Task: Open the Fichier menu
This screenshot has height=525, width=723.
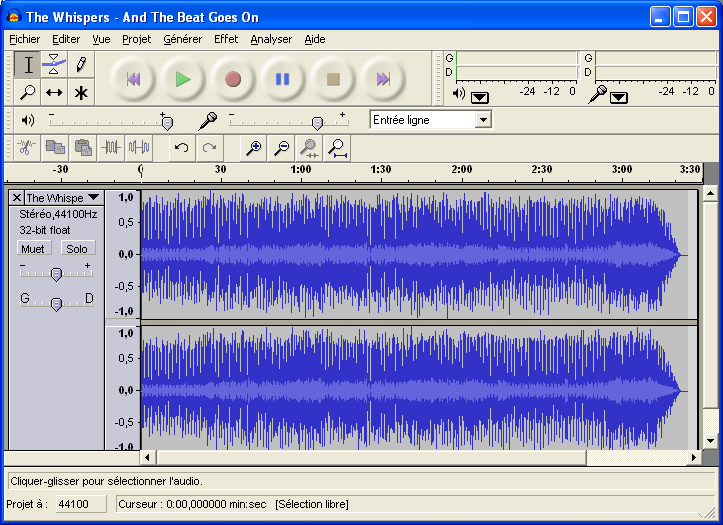Action: (24, 40)
